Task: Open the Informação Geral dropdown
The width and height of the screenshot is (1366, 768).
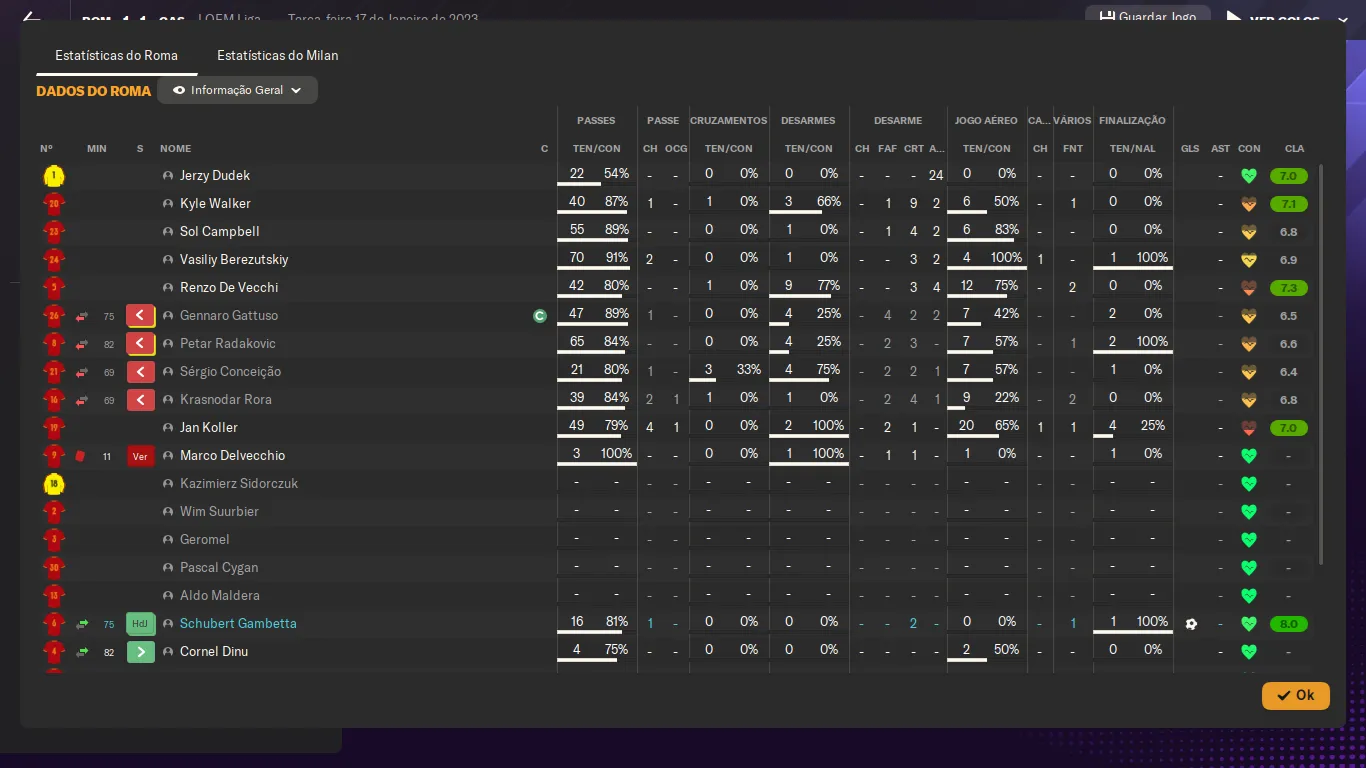Action: point(237,90)
